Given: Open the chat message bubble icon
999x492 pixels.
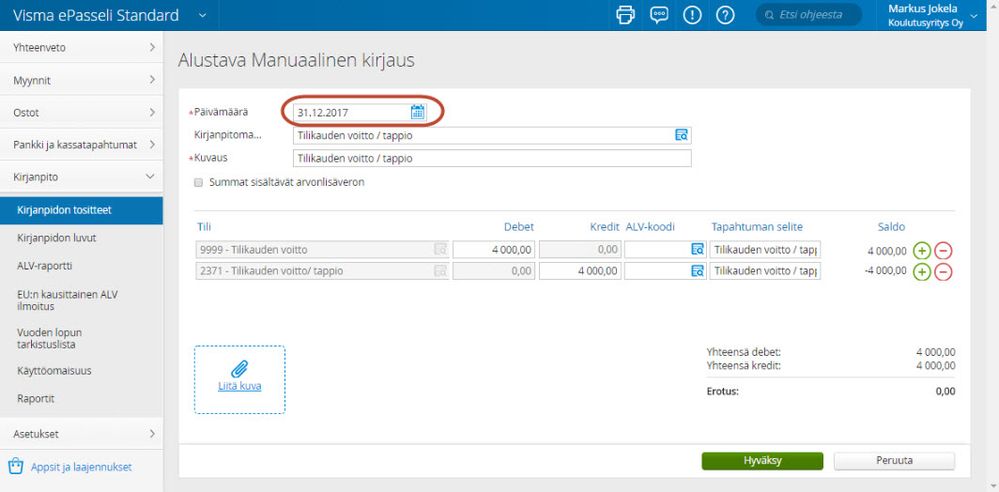Looking at the screenshot, I should [x=659, y=15].
